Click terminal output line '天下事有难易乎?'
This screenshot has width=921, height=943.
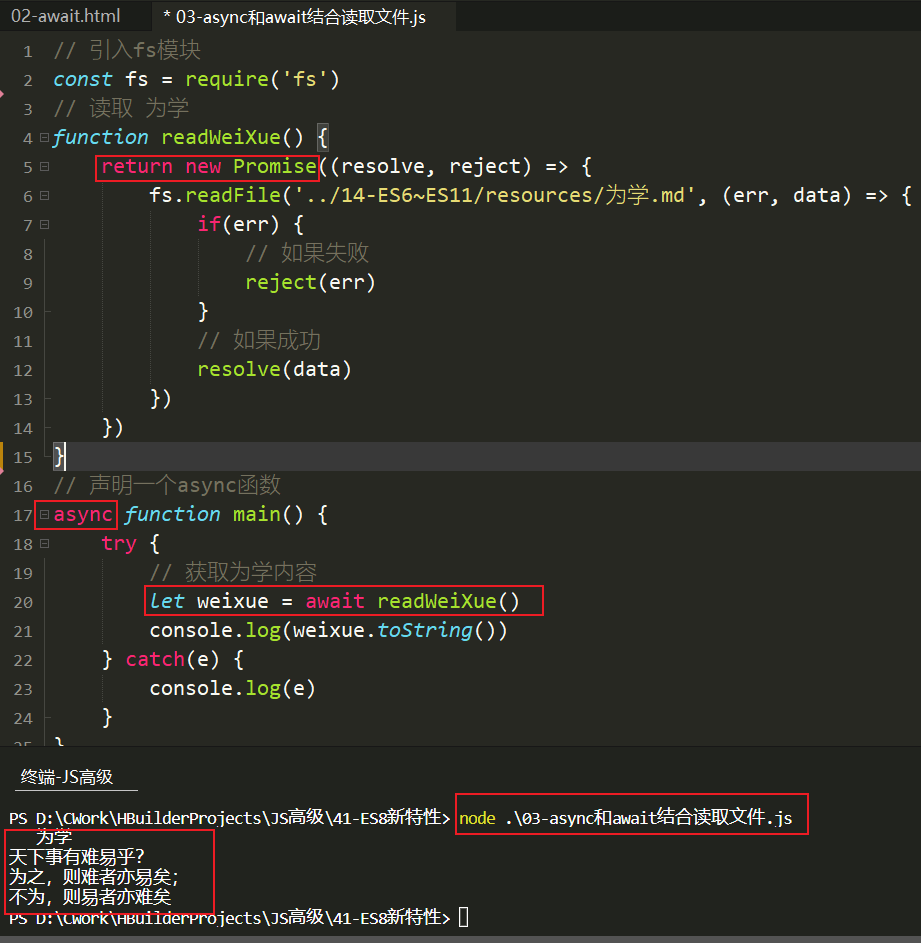tap(77, 857)
